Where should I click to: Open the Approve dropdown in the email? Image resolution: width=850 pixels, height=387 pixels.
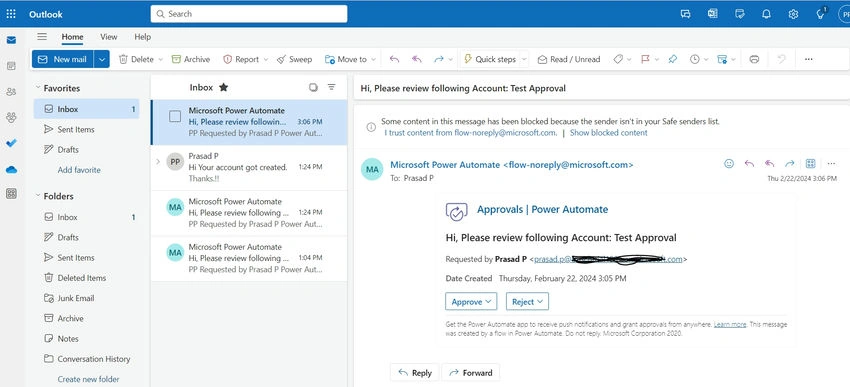[x=471, y=302]
